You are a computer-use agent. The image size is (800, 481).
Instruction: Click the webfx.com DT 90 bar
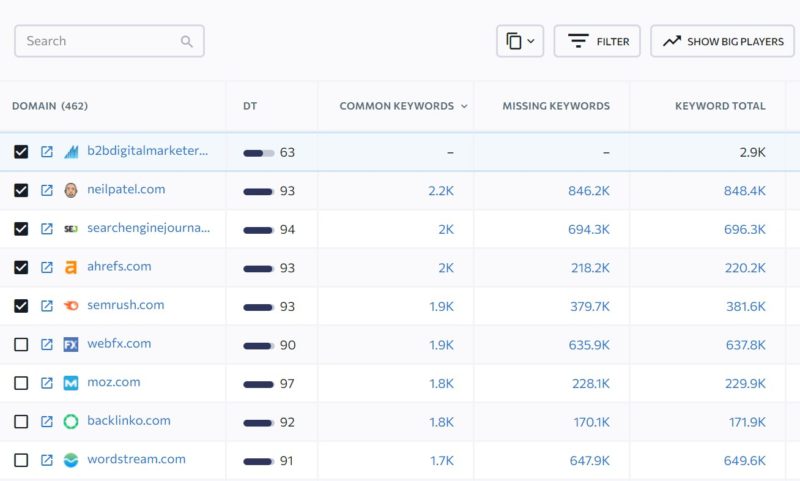click(258, 346)
